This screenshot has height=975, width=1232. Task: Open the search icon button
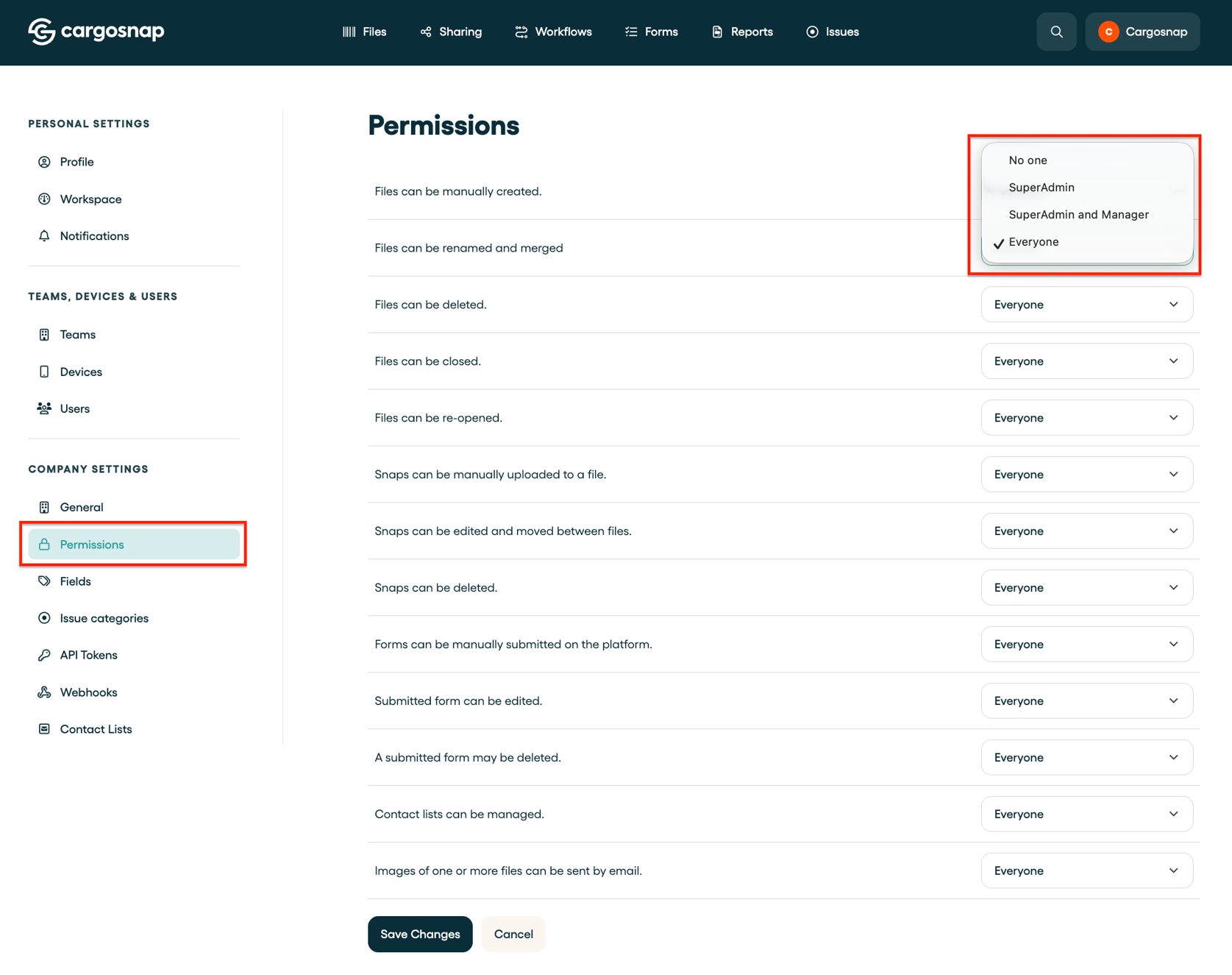coord(1056,32)
